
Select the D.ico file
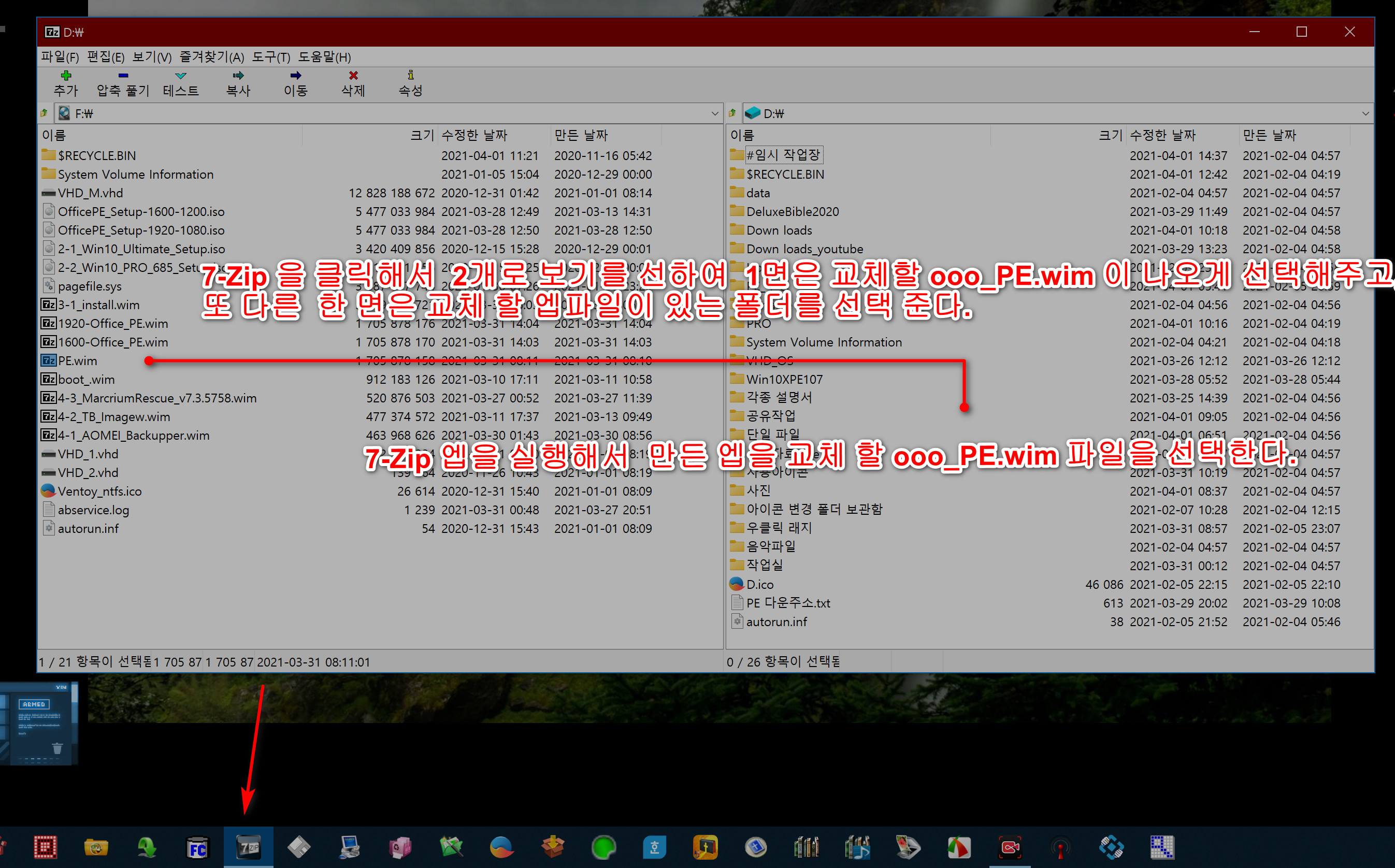click(x=759, y=584)
